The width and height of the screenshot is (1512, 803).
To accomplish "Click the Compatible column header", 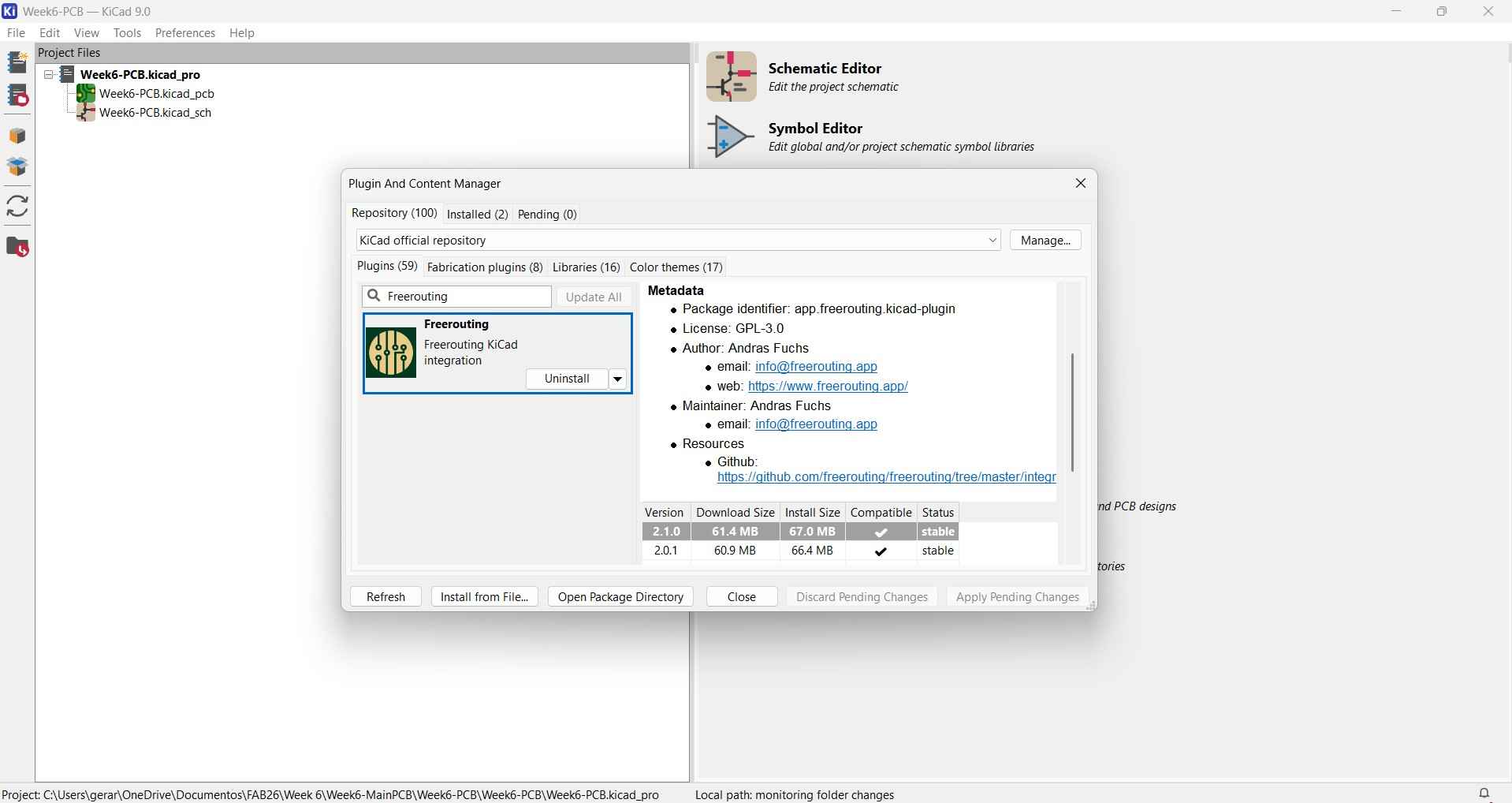I will [881, 513].
